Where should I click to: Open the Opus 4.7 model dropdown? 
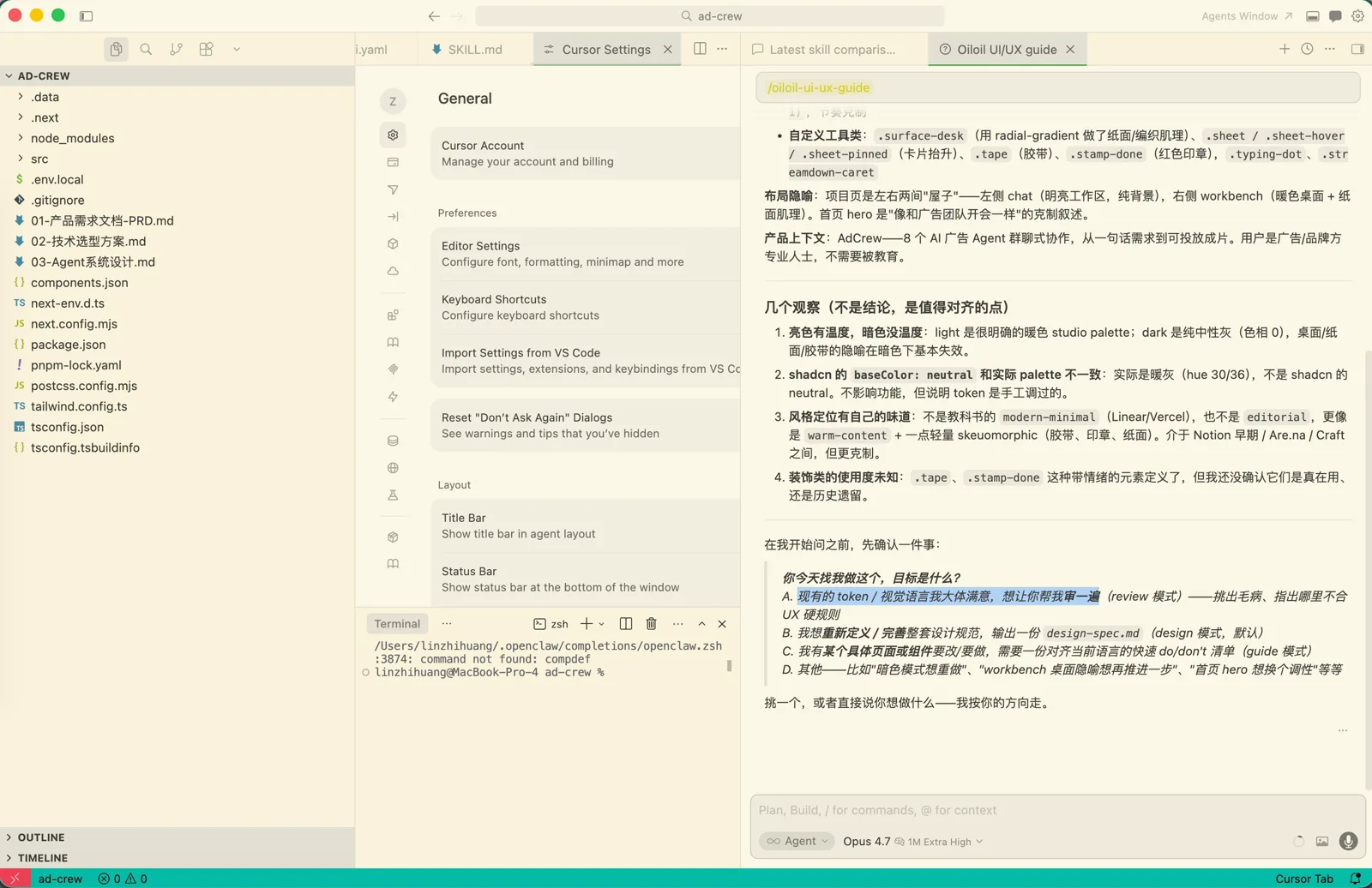click(913, 841)
